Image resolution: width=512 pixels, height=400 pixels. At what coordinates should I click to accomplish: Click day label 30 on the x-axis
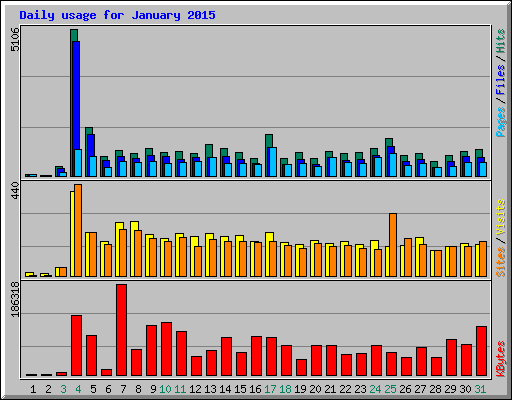pyautogui.click(x=465, y=389)
